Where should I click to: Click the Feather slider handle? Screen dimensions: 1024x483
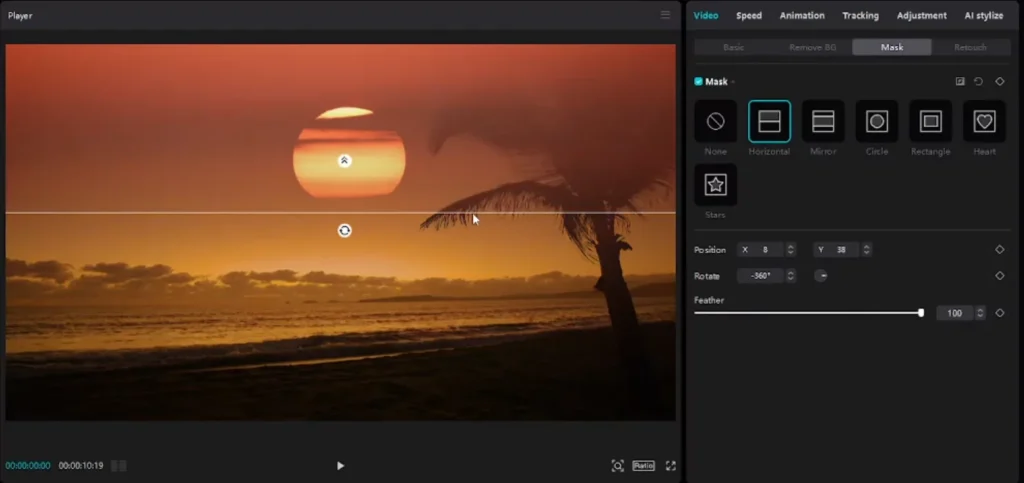point(921,313)
